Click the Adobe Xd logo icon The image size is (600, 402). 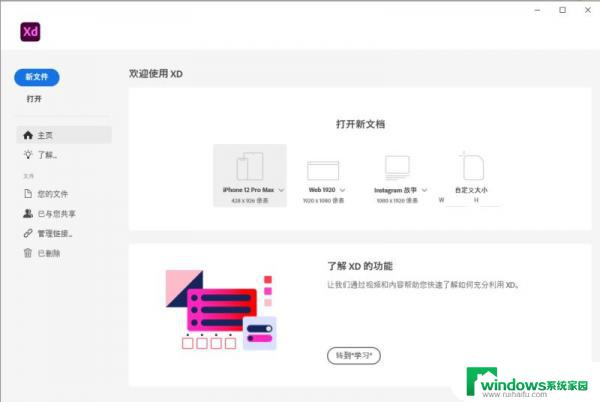pyautogui.click(x=30, y=32)
